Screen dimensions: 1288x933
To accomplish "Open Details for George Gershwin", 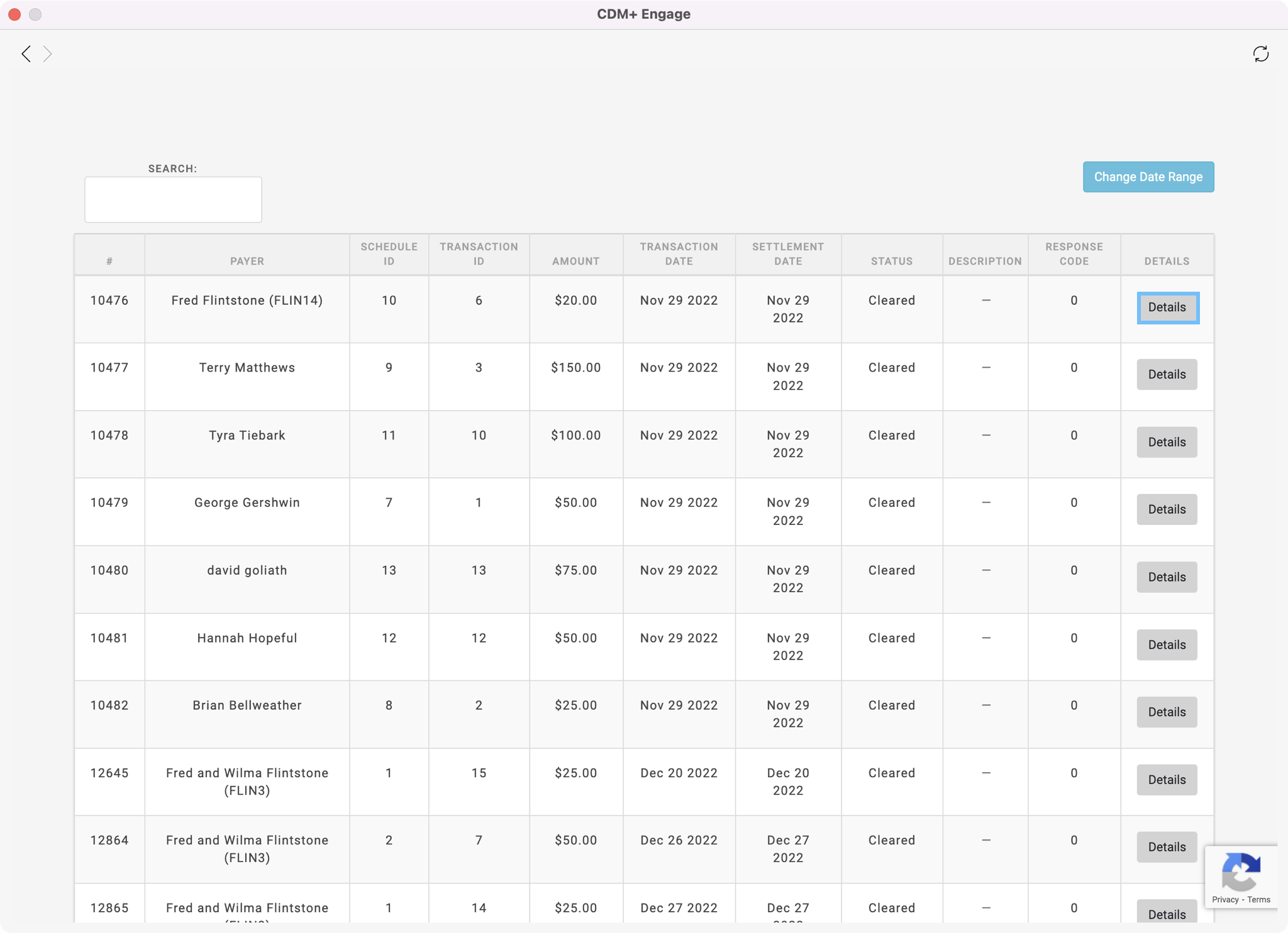I will click(x=1167, y=509).
